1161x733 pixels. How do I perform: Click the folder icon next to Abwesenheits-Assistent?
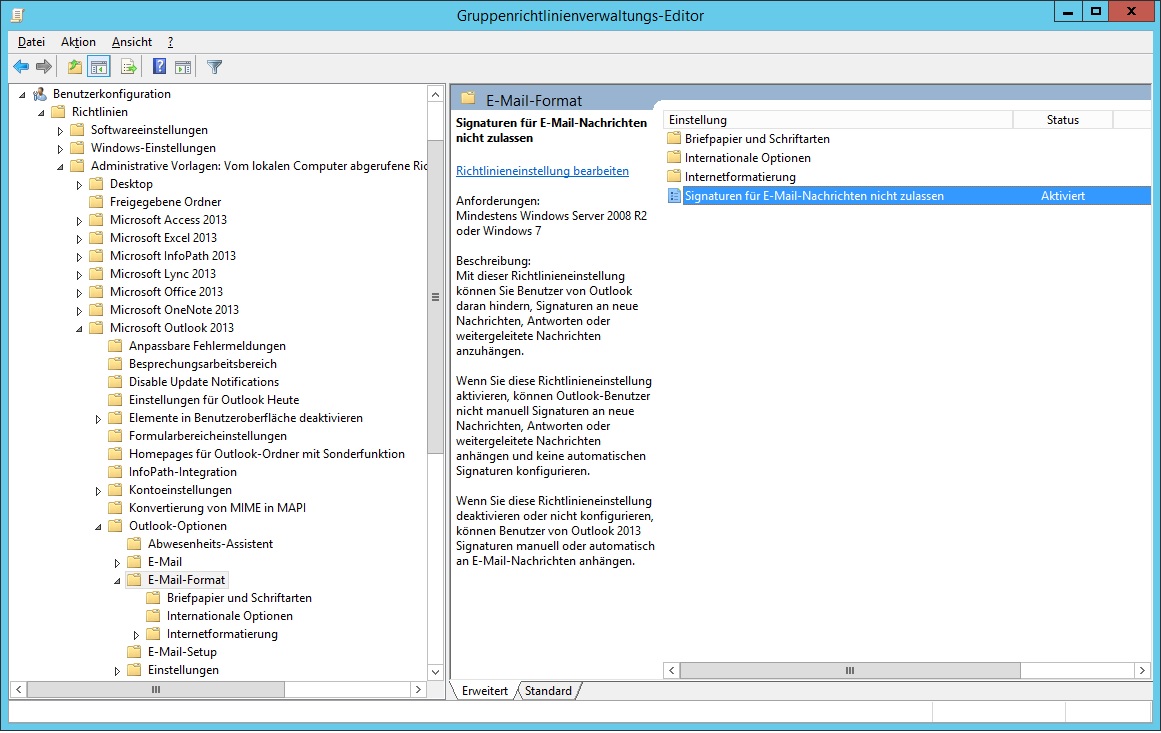tap(134, 543)
